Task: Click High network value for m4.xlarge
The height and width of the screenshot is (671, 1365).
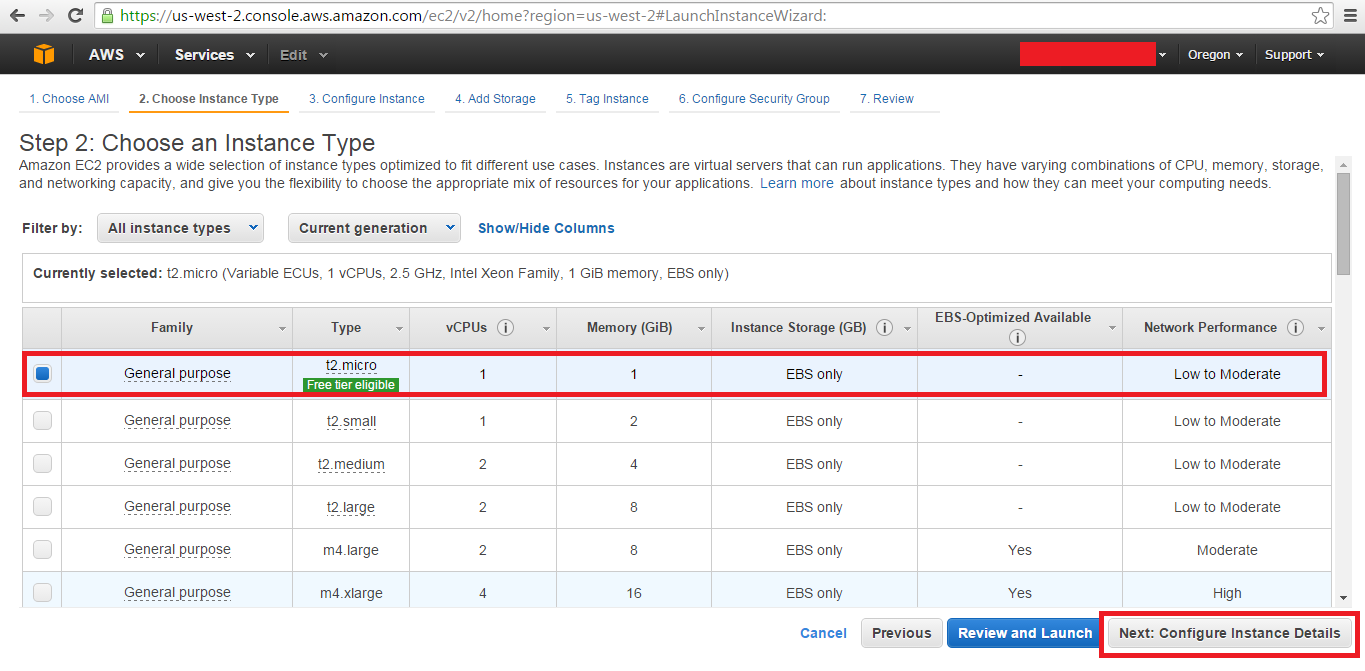Action: 1227,593
